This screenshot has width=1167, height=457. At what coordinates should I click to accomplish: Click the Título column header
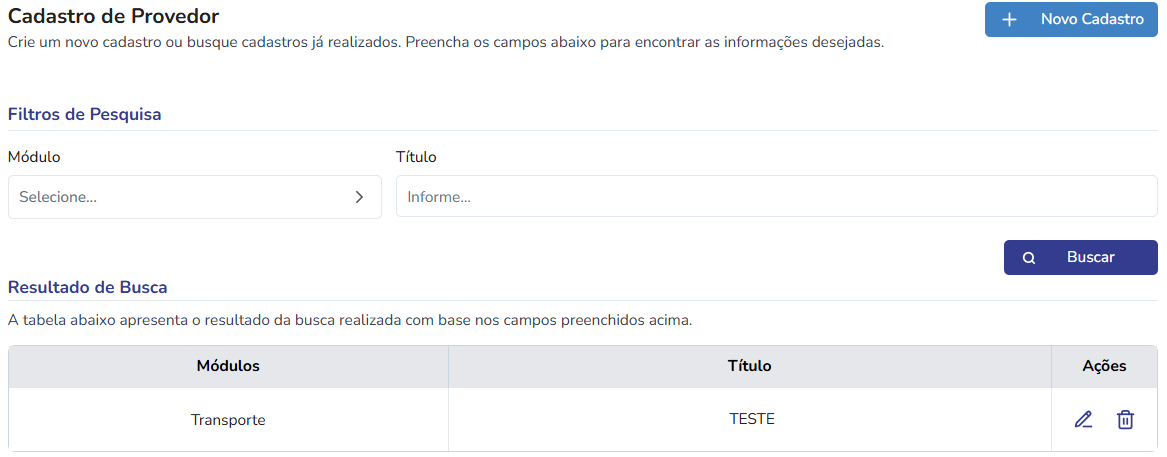(x=749, y=366)
